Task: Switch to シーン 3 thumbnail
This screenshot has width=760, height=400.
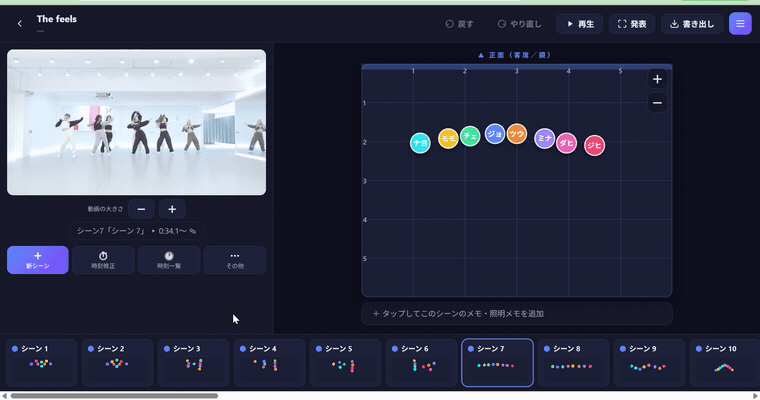Action: point(193,363)
